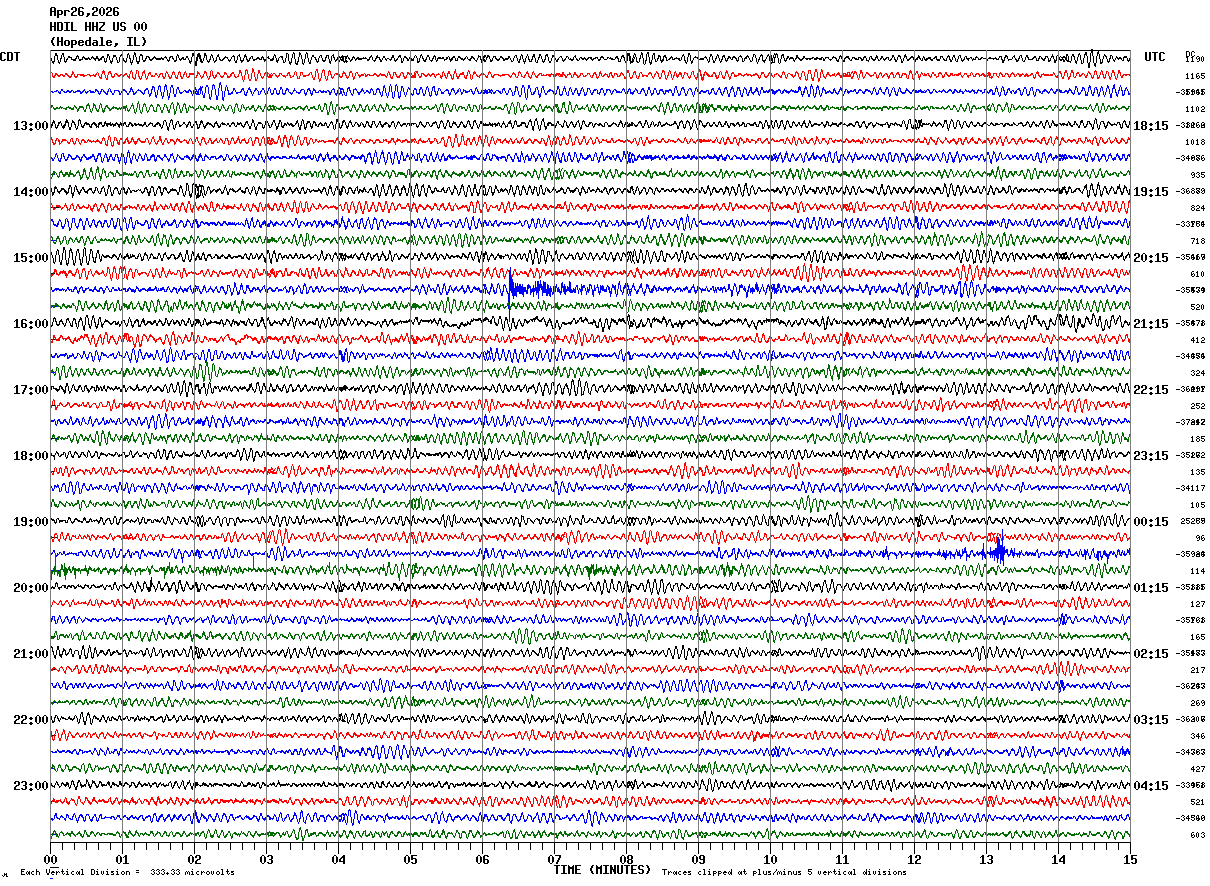The image size is (1210, 886).
Task: Click minute tick label 11 on time axis
Action: 842,860
